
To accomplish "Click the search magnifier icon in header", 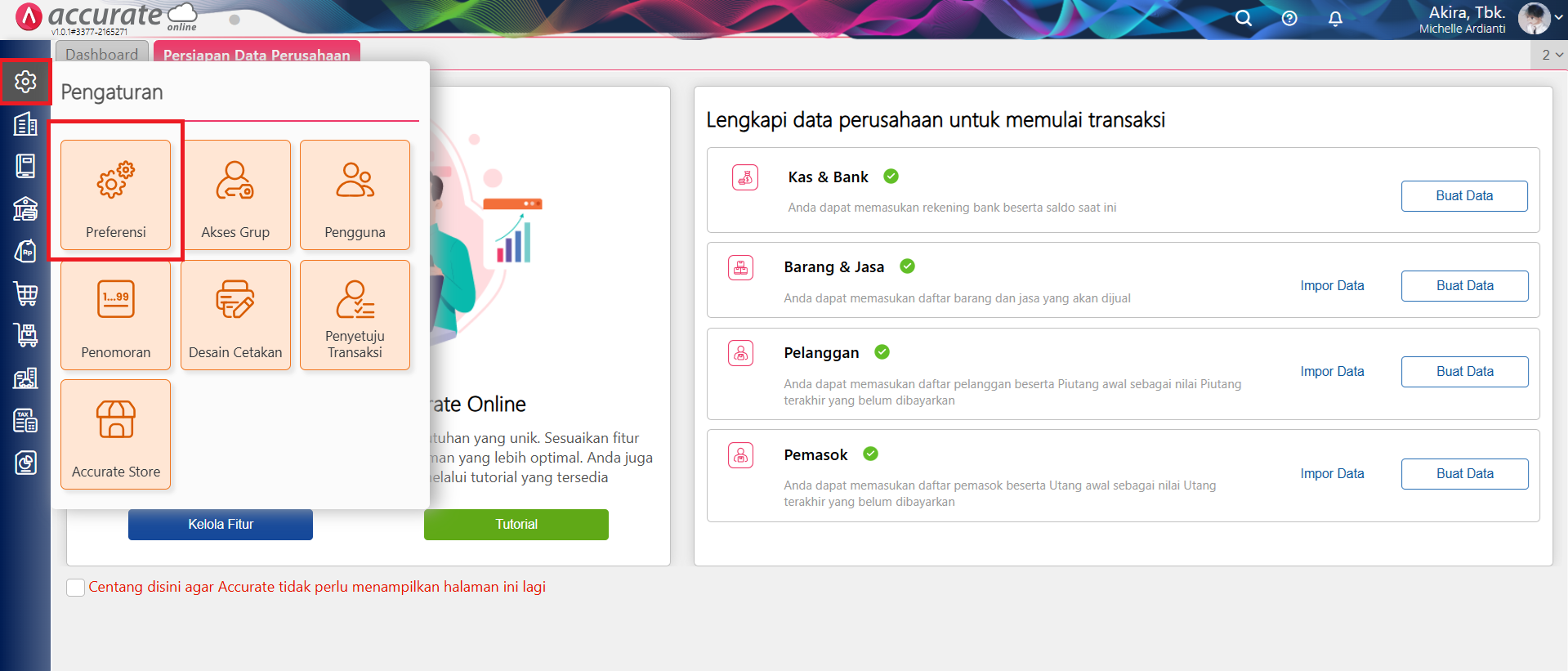I will tap(1243, 18).
